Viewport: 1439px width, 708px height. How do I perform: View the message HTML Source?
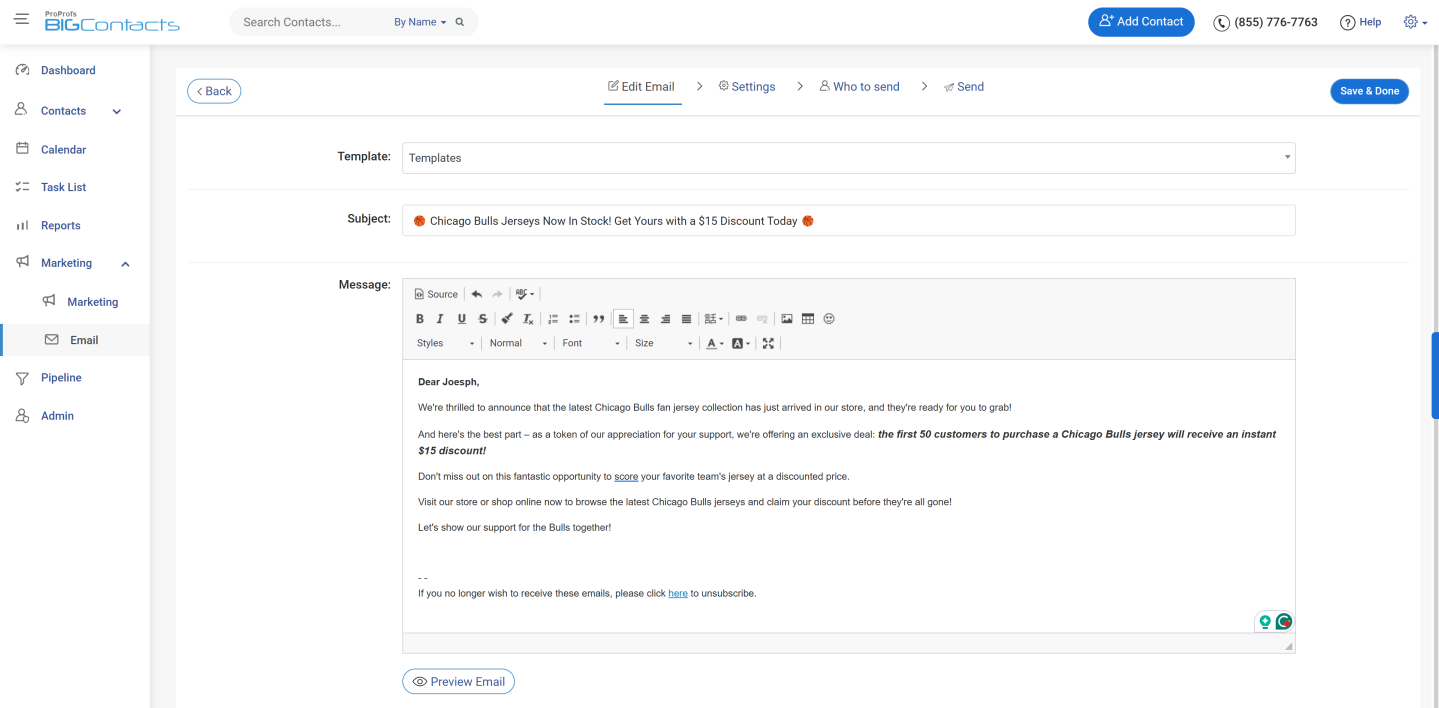click(x=436, y=294)
